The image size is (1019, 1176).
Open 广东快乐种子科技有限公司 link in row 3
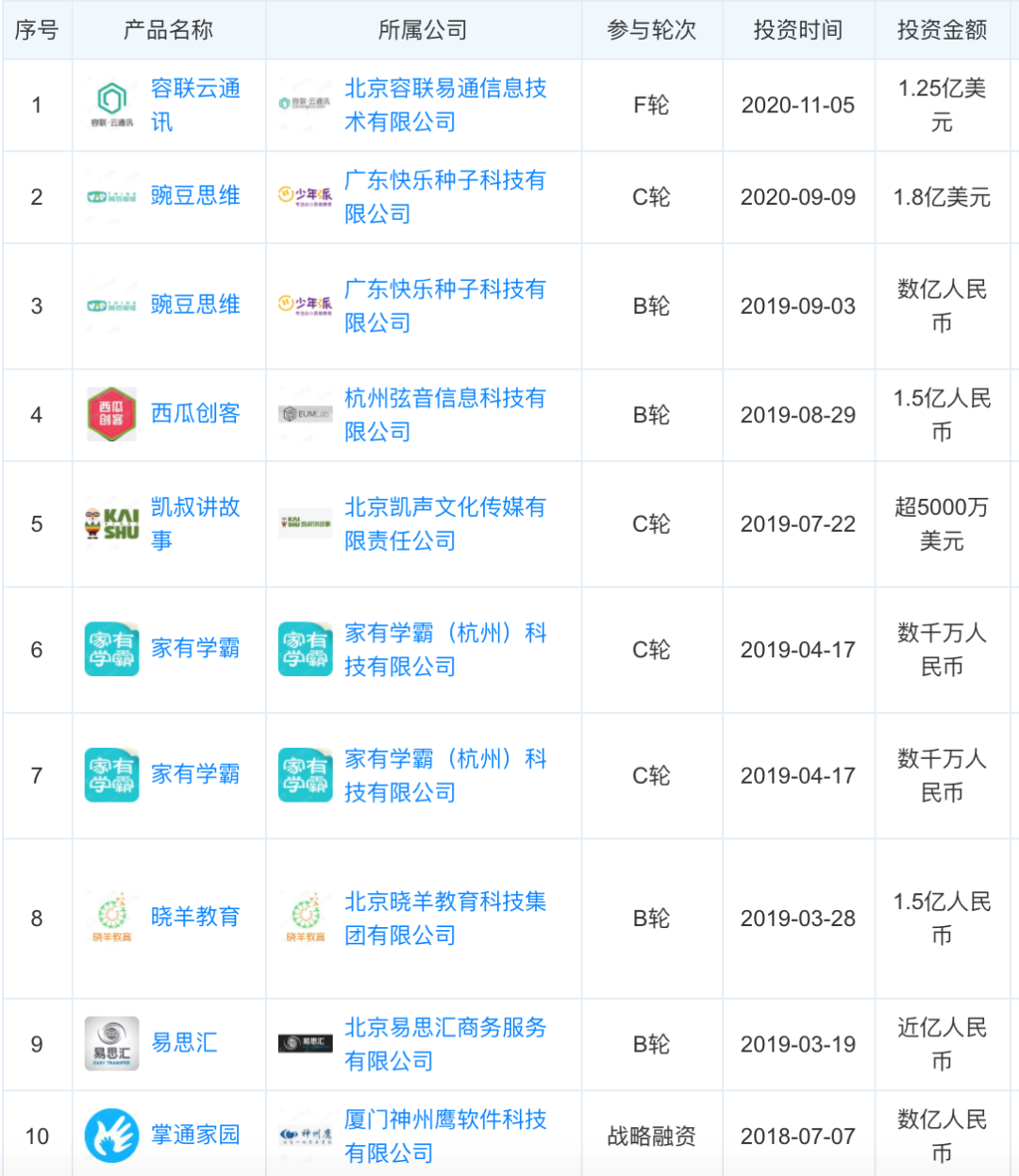pyautogui.click(x=445, y=306)
